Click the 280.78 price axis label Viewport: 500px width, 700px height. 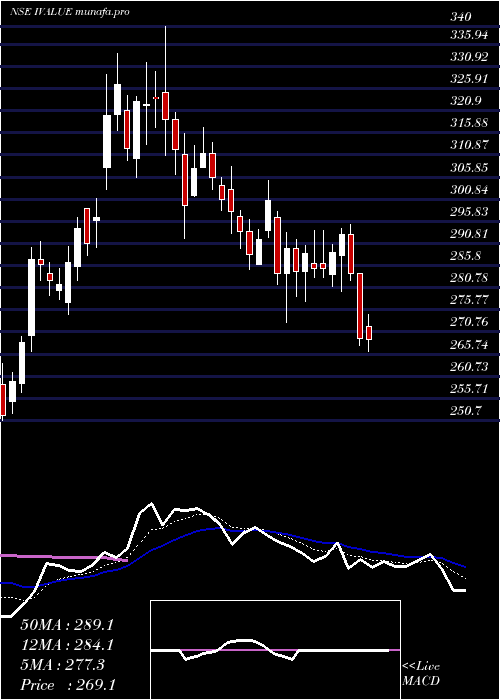tap(469, 278)
